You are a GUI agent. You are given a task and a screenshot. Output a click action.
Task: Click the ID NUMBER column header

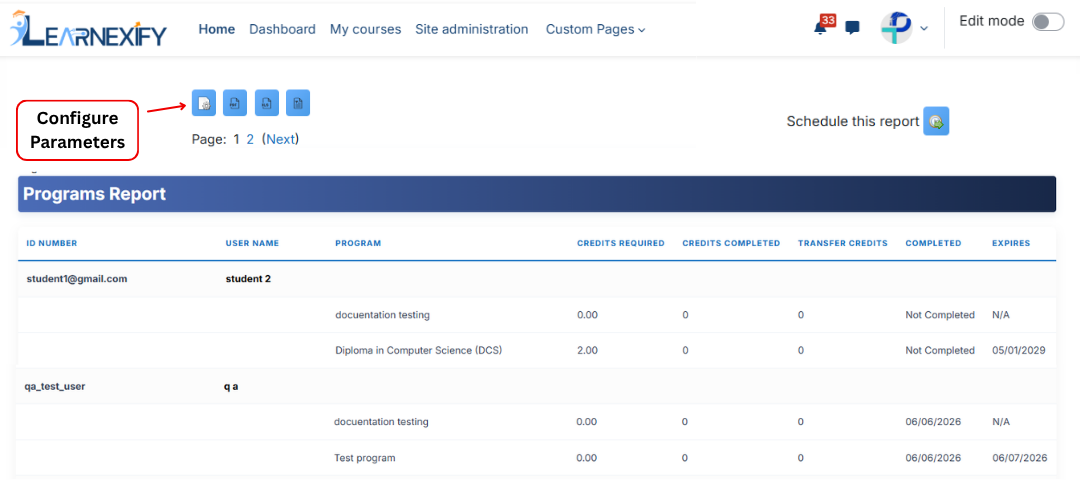pos(52,243)
